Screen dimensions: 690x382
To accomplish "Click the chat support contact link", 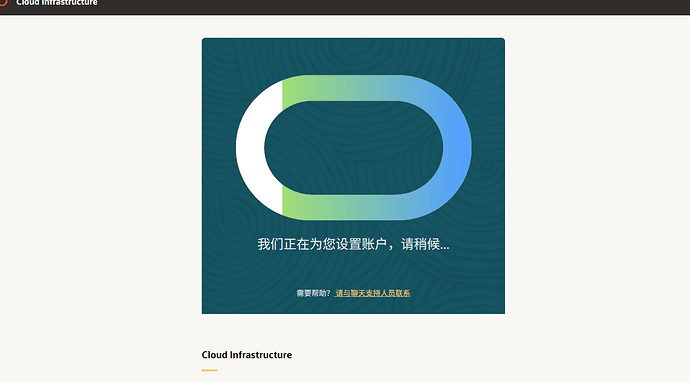I will [x=372, y=293].
